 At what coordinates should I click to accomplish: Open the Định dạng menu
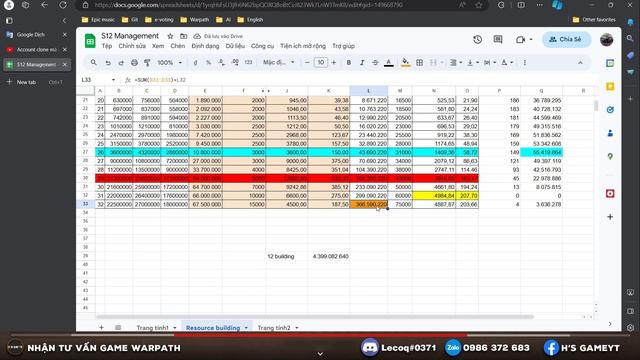[x=205, y=46]
